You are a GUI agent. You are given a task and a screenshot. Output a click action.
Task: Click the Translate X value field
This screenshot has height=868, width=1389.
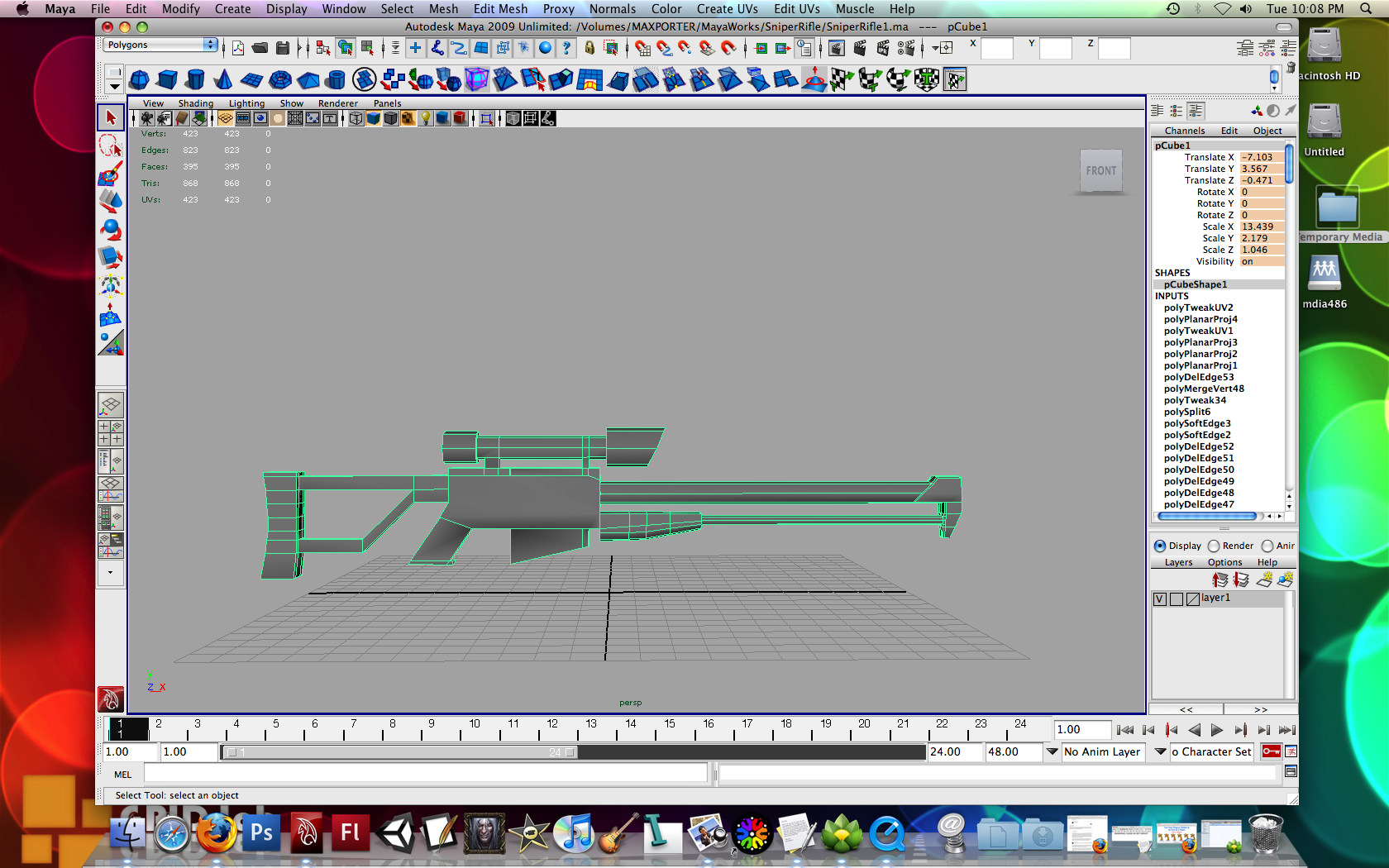(x=1262, y=157)
